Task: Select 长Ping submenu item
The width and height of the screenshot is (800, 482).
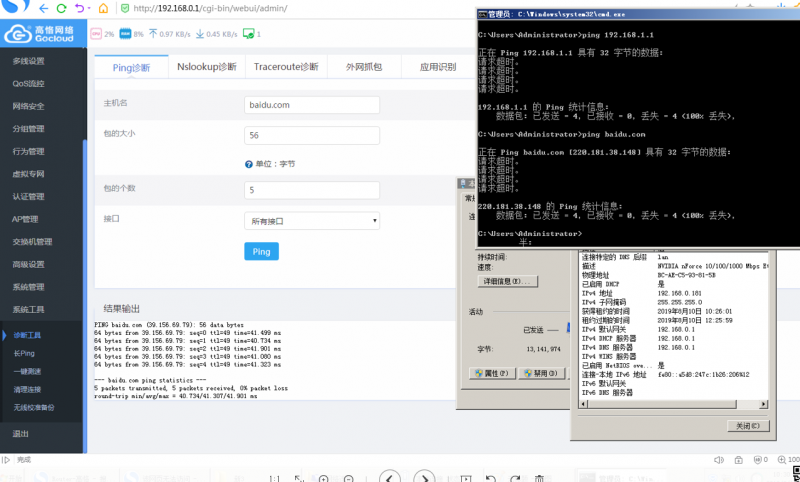Action: 24,353
